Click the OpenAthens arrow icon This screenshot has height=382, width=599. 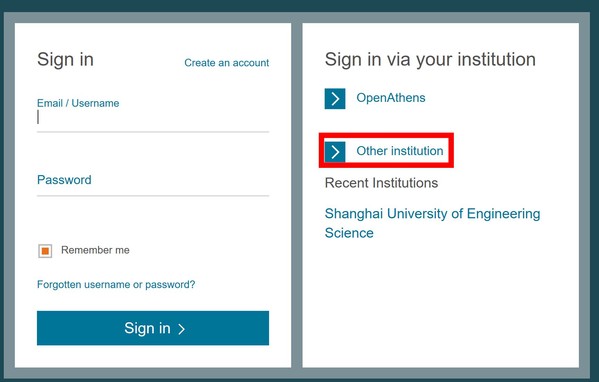point(335,99)
